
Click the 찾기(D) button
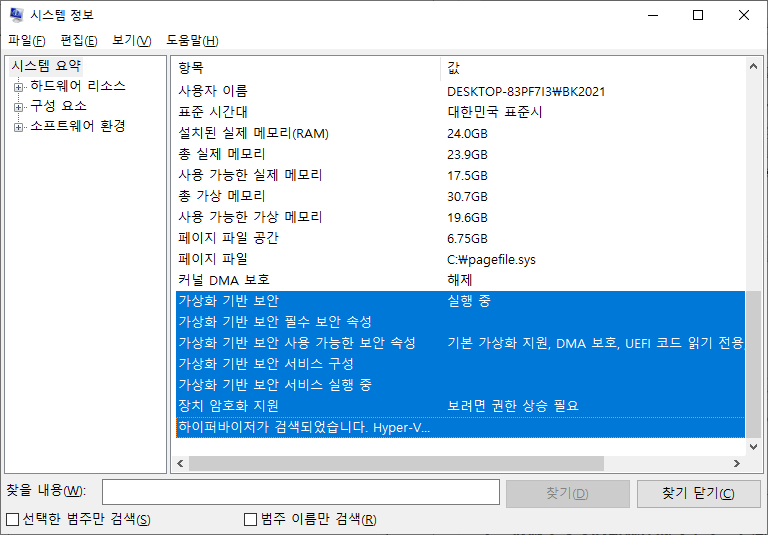567,493
